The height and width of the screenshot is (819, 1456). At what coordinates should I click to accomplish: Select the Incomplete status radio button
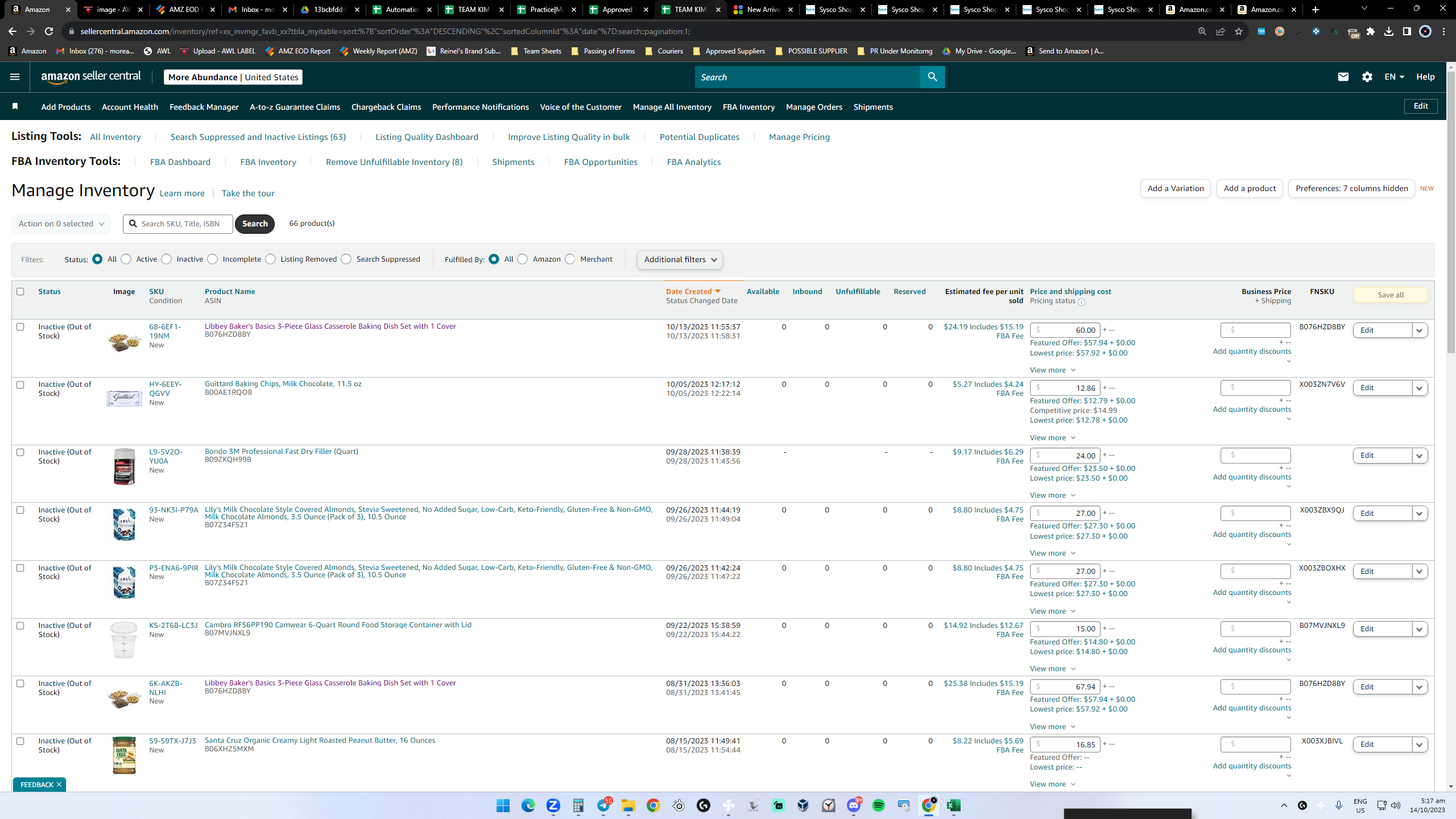[213, 259]
